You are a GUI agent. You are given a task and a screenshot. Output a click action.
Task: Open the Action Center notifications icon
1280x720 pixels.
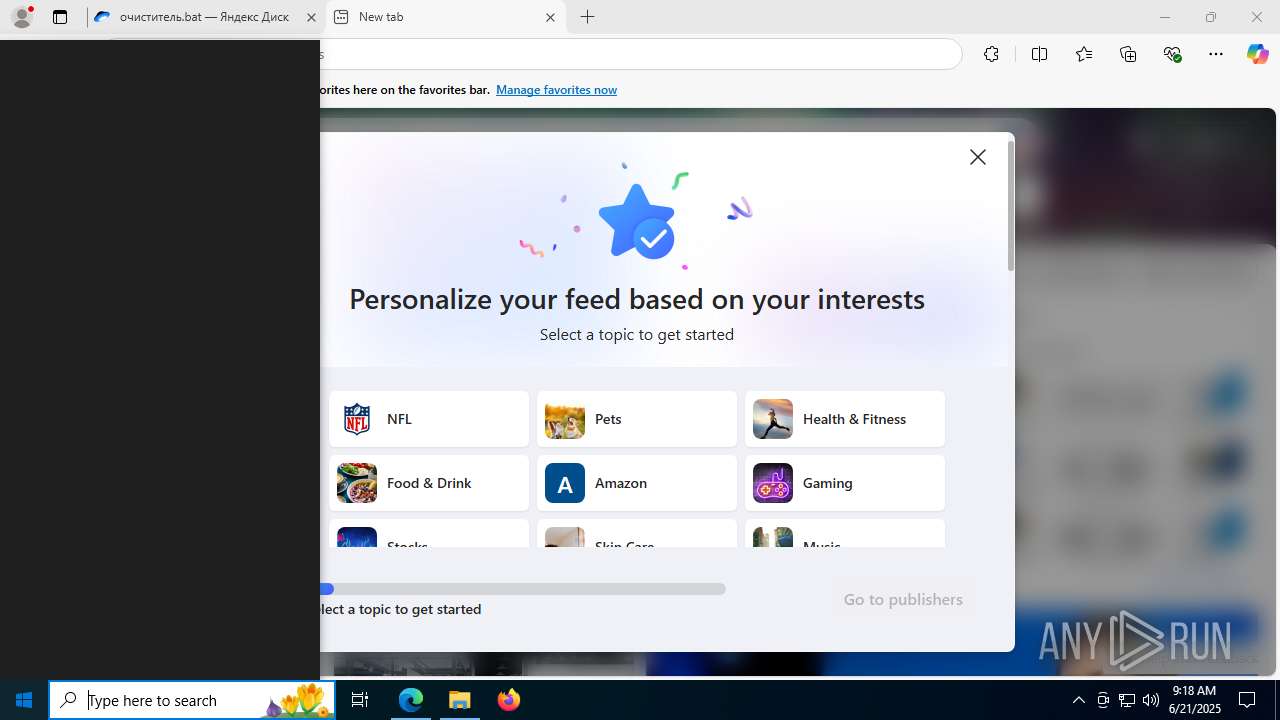pyautogui.click(x=1248, y=700)
